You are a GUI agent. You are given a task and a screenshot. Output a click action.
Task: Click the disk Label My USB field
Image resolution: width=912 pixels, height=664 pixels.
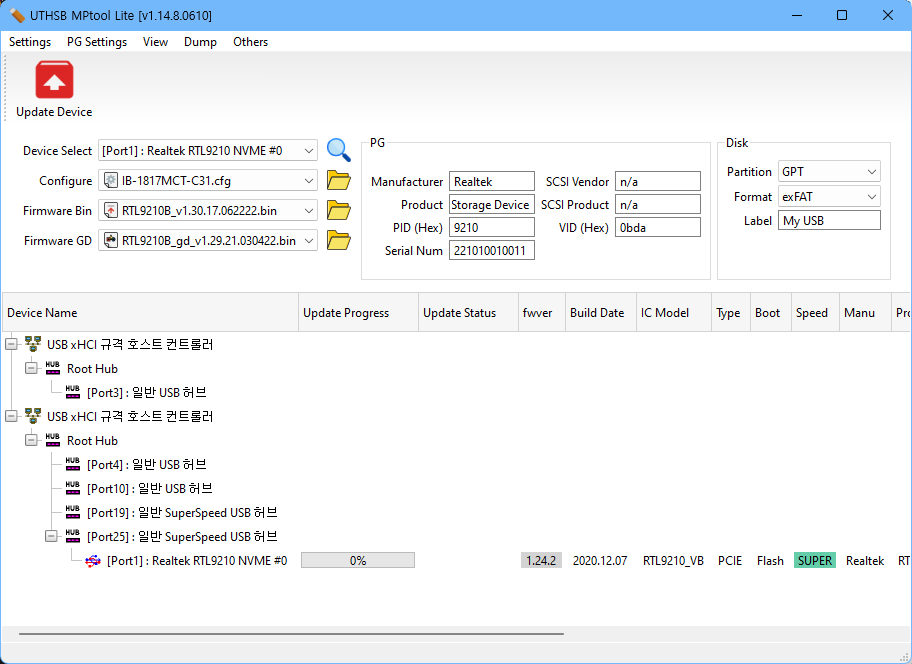click(x=829, y=220)
